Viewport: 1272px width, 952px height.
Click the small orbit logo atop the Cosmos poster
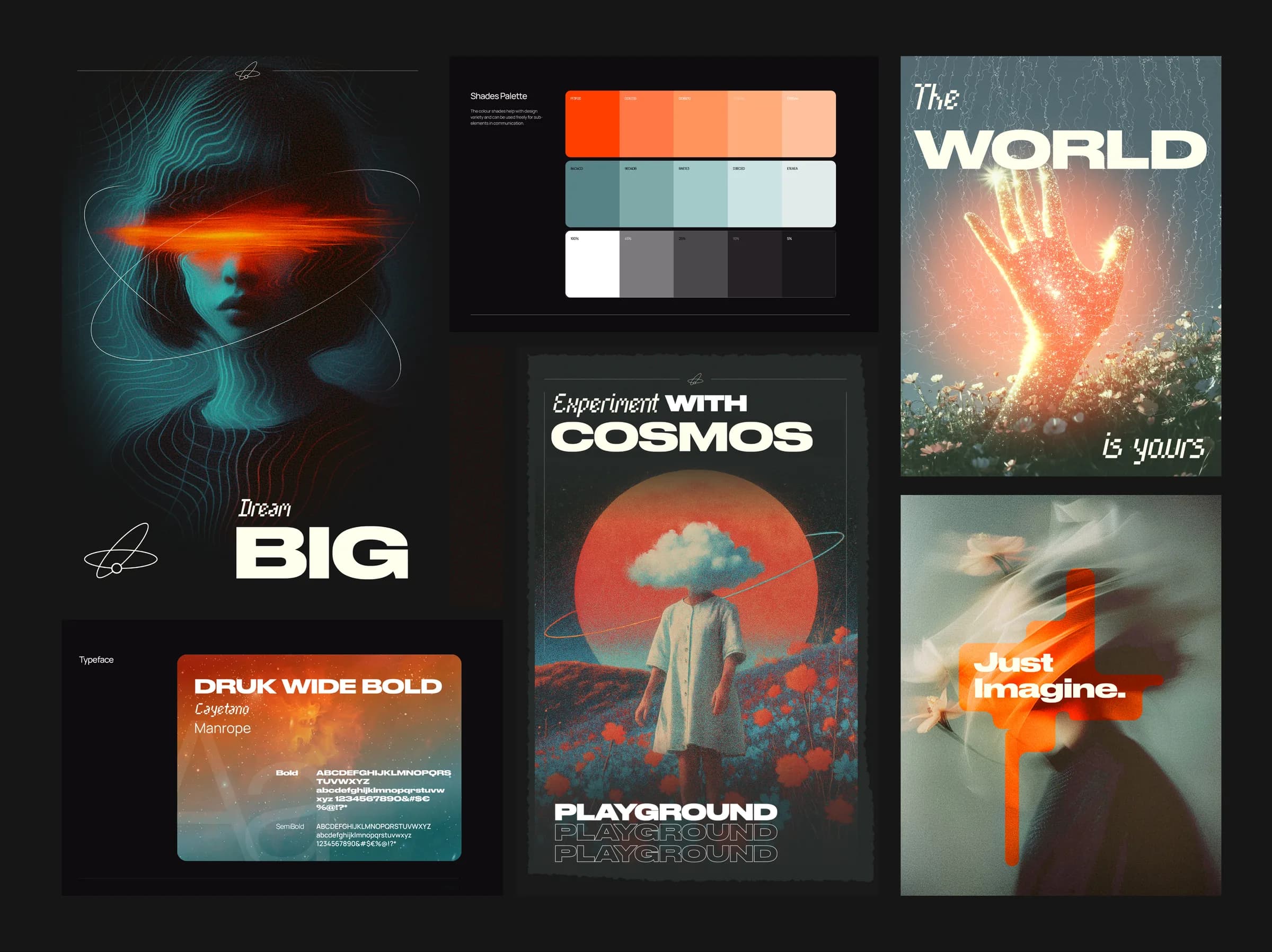coord(695,379)
